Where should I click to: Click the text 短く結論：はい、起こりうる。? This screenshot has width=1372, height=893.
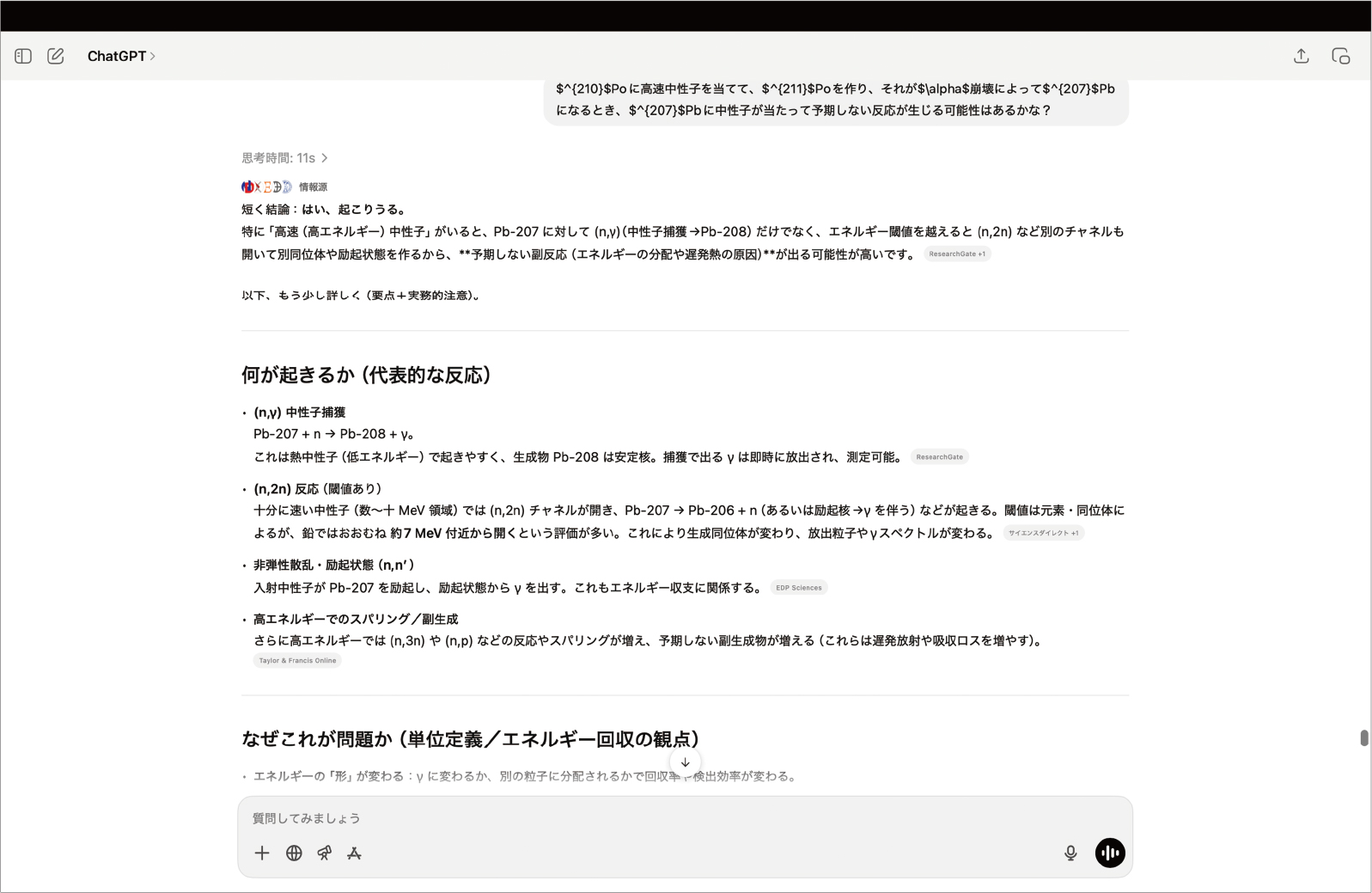click(x=326, y=209)
